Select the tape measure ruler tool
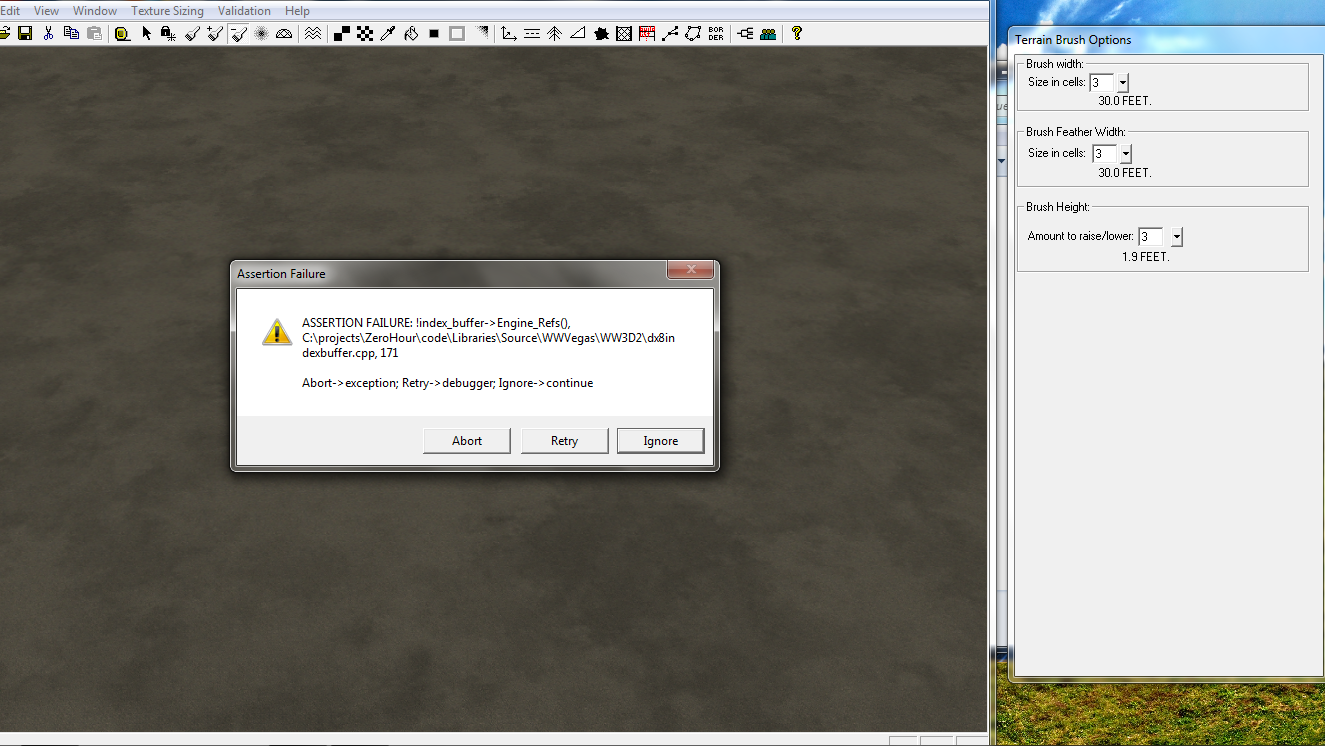The image size is (1325, 746). 122,33
